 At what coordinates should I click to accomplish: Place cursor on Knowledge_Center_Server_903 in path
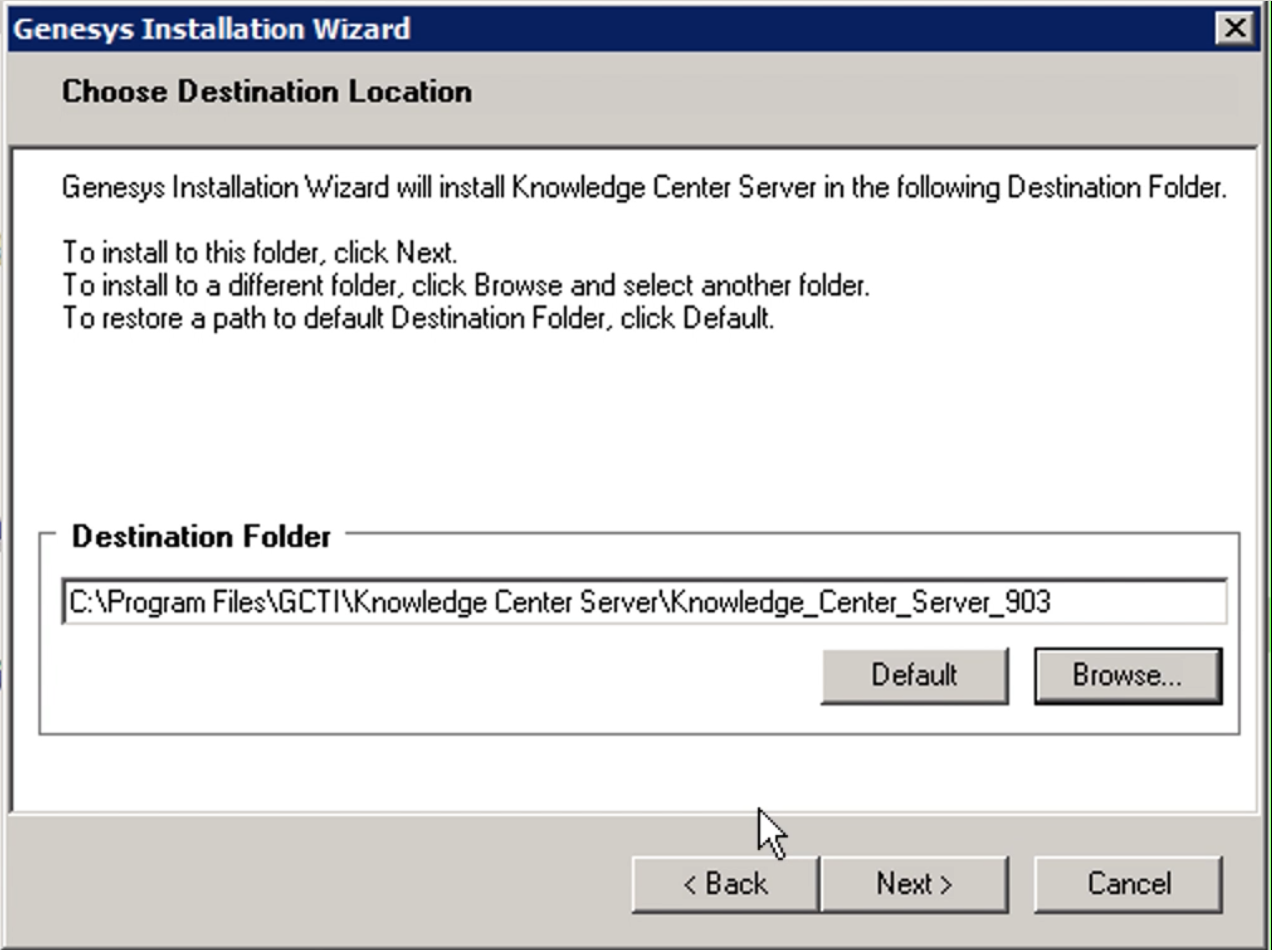pyautogui.click(x=861, y=603)
